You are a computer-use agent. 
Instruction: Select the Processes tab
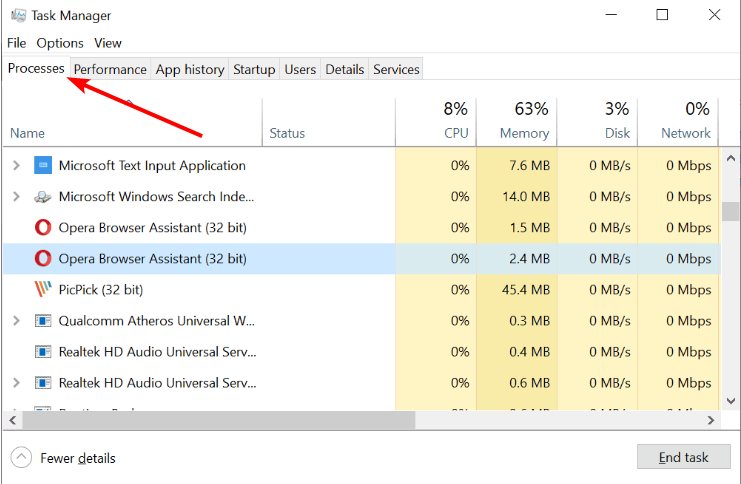click(36, 69)
